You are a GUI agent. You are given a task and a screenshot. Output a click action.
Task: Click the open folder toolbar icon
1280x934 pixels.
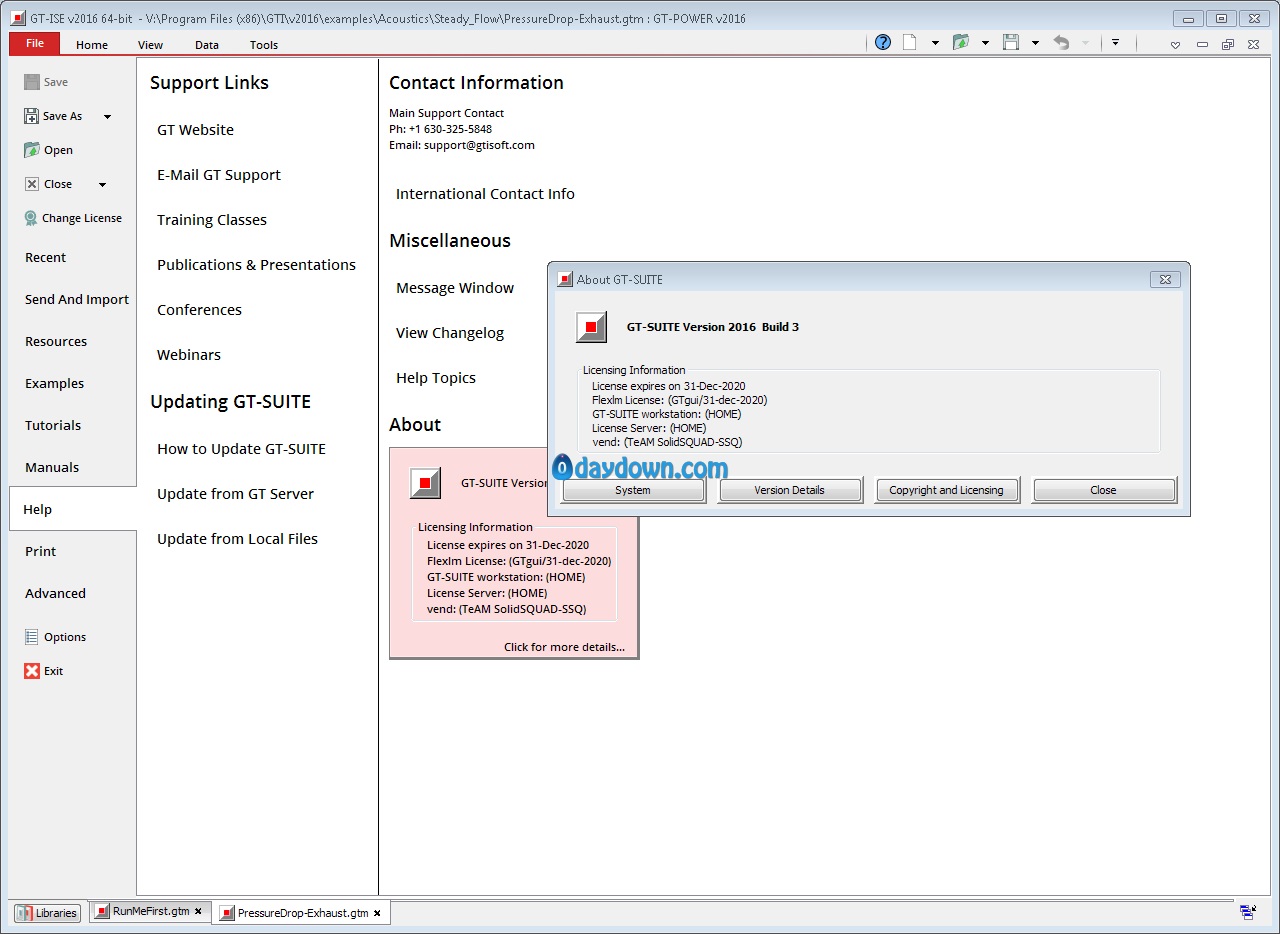(961, 42)
